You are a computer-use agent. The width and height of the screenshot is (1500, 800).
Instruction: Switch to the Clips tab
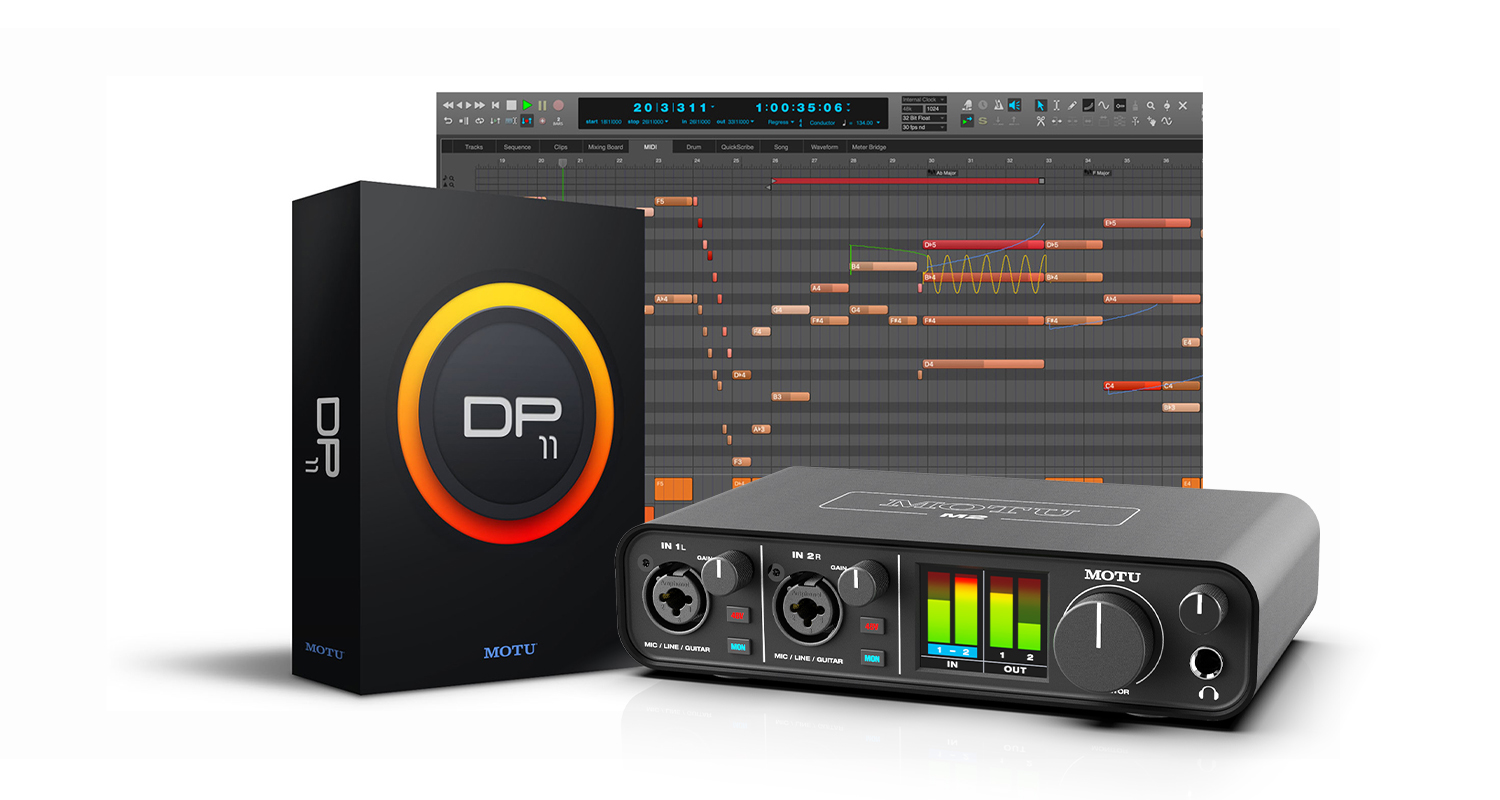561,147
